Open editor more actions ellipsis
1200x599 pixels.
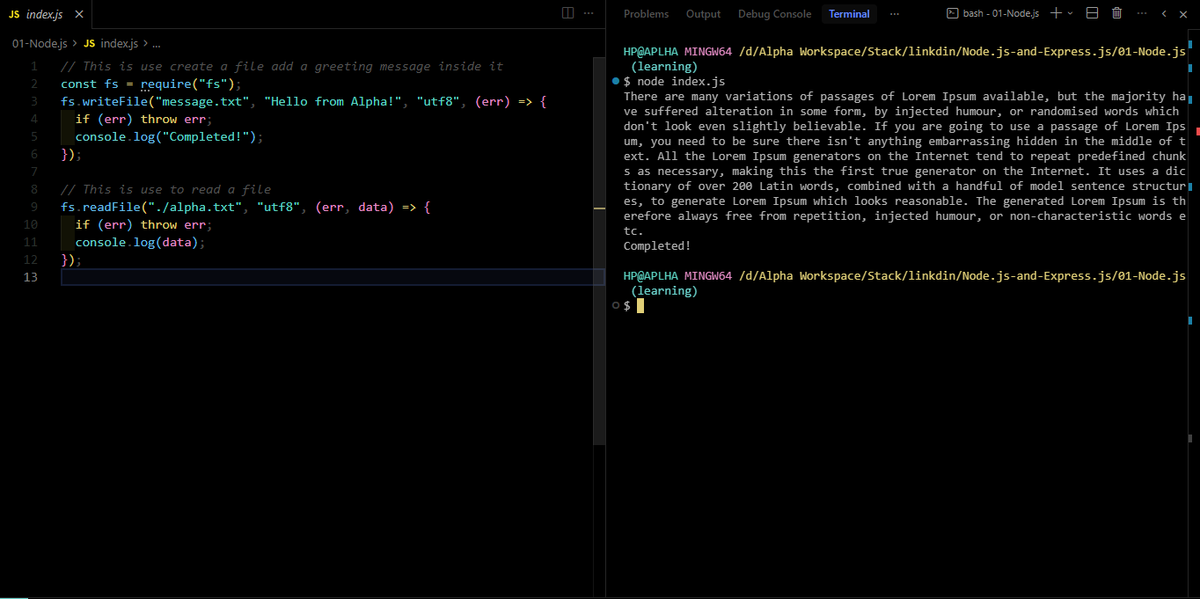pyautogui.click(x=588, y=14)
